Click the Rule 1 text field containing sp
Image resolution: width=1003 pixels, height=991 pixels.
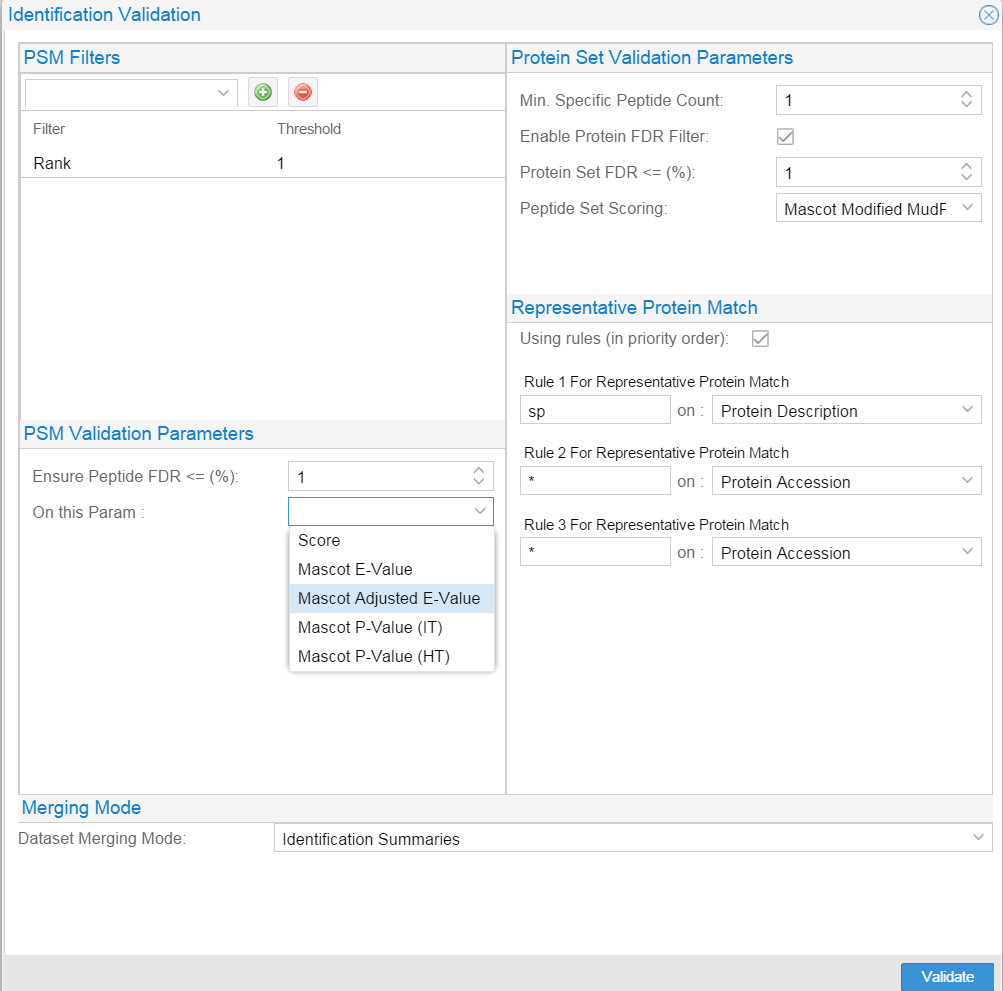594,411
